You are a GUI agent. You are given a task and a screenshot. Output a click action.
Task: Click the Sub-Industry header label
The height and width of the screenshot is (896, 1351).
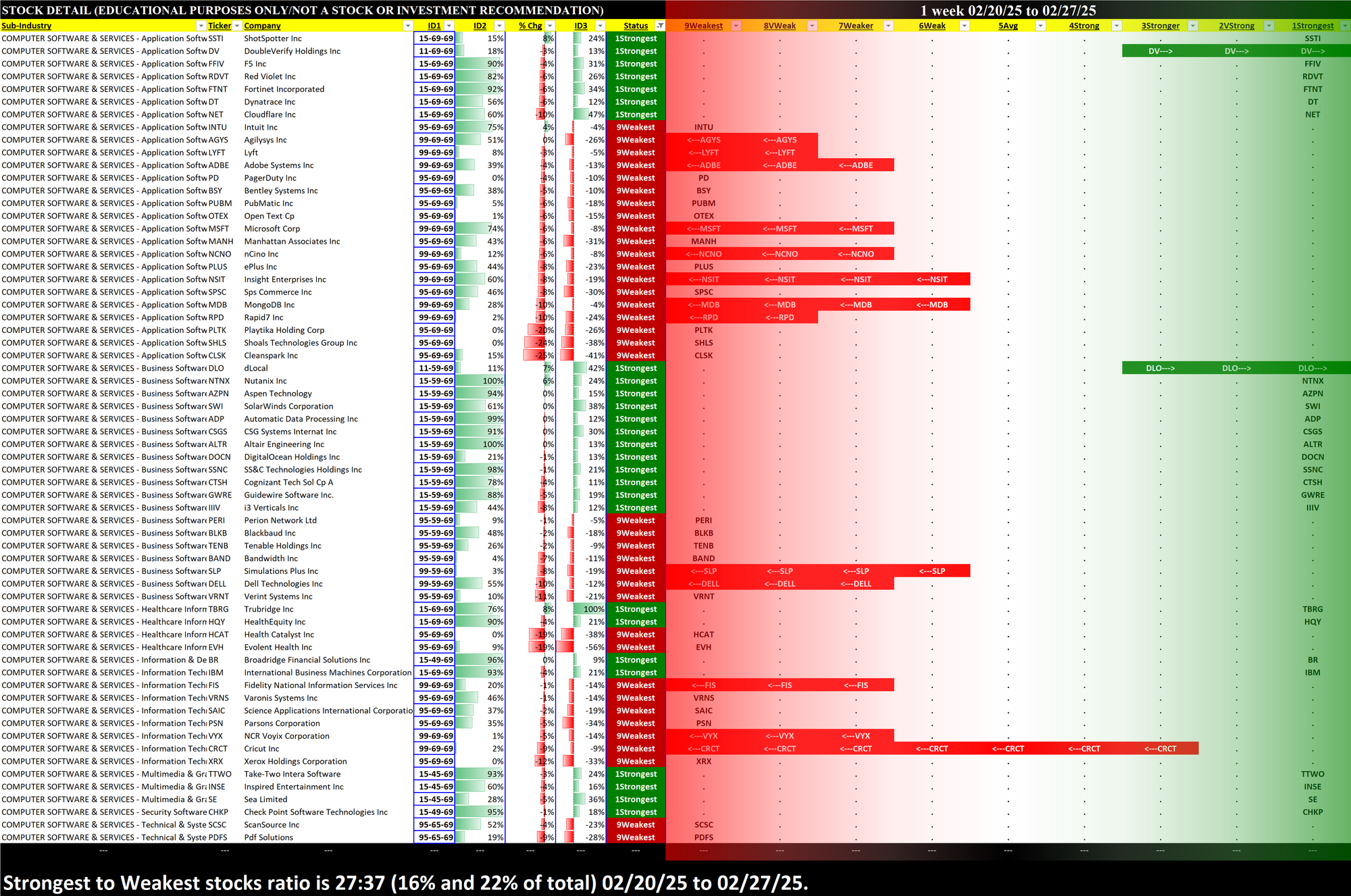27,26
